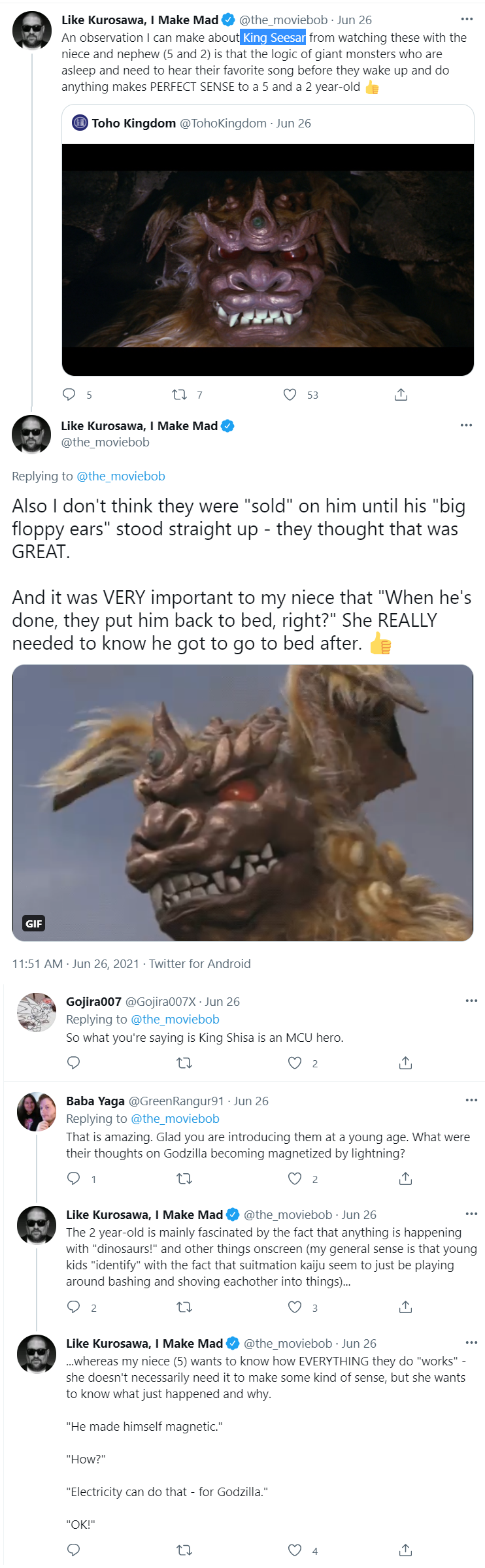Viewport: 485px width, 1568px height.
Task: Share the last tweet with 4 likes
Action: pos(405,1550)
